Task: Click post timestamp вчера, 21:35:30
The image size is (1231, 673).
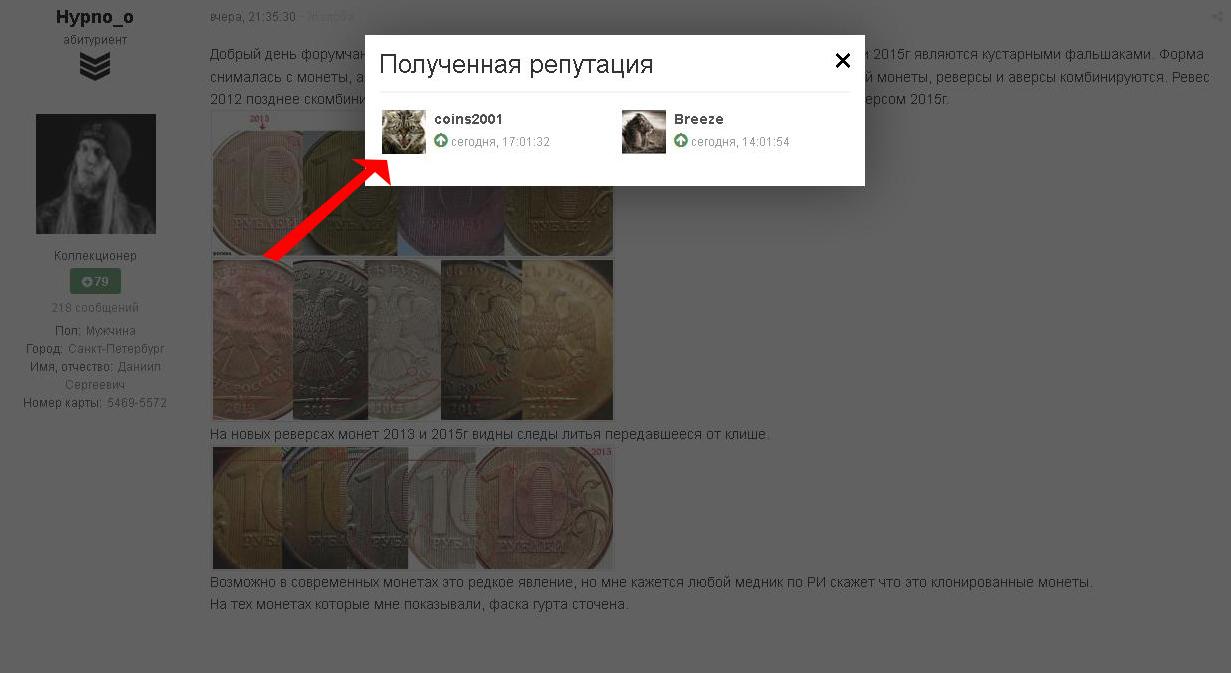Action: pos(253,17)
